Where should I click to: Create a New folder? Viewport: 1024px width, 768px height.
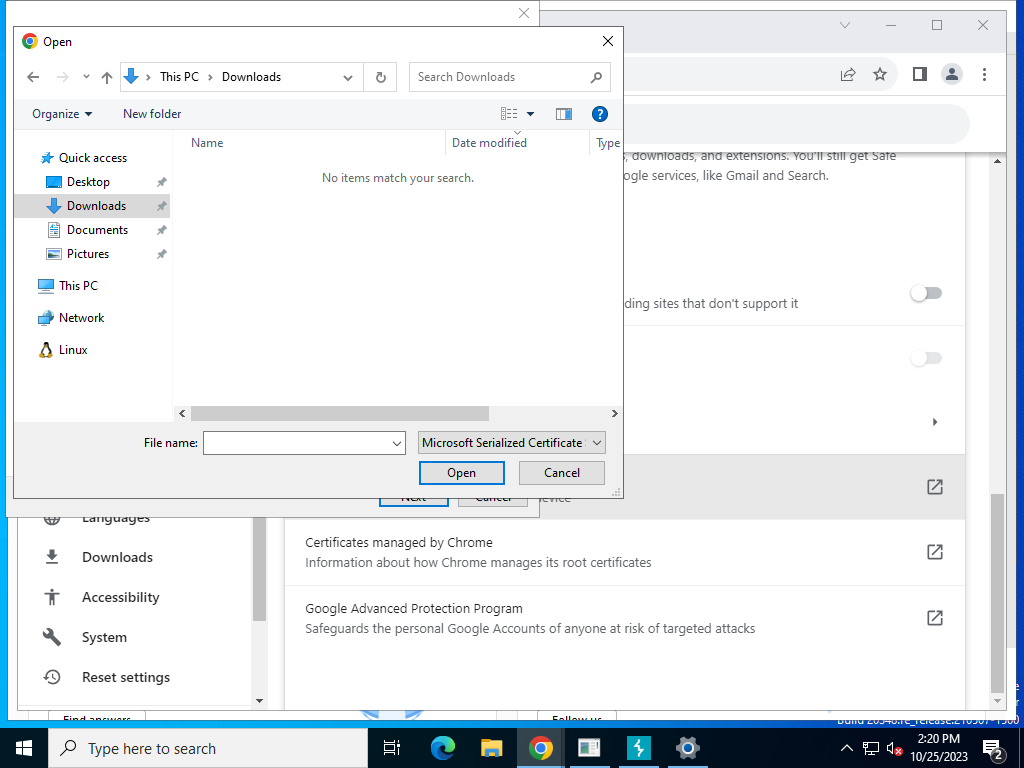pos(152,114)
